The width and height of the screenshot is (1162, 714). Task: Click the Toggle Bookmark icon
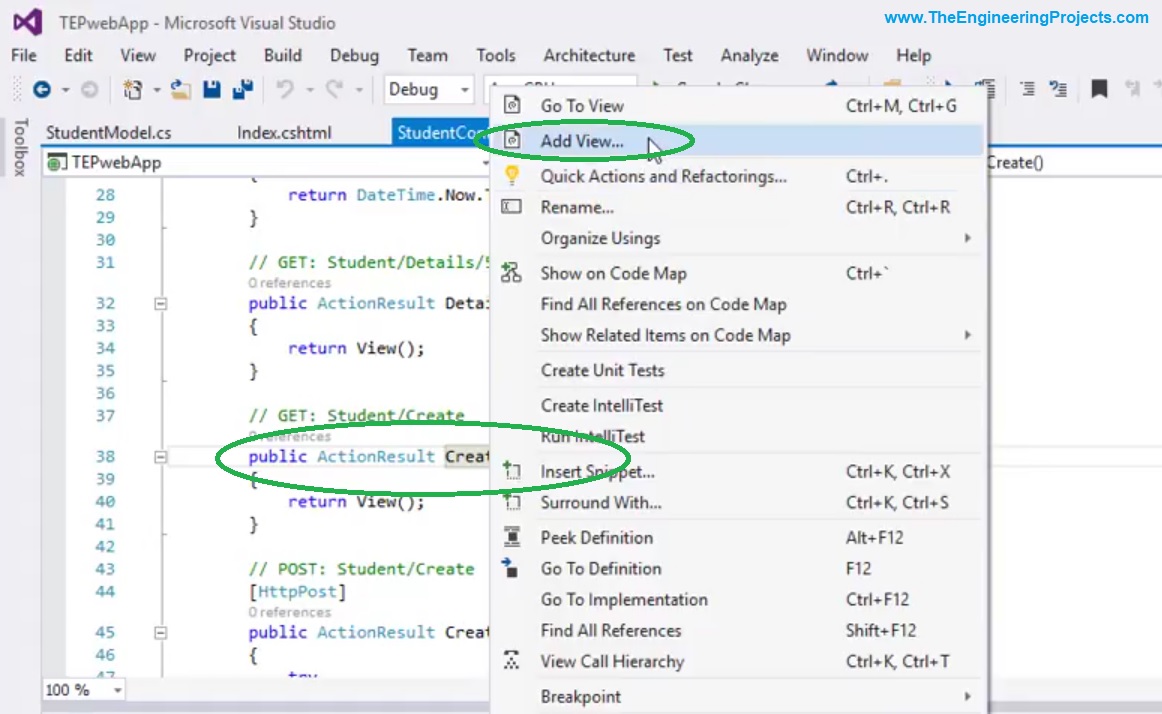click(1099, 88)
